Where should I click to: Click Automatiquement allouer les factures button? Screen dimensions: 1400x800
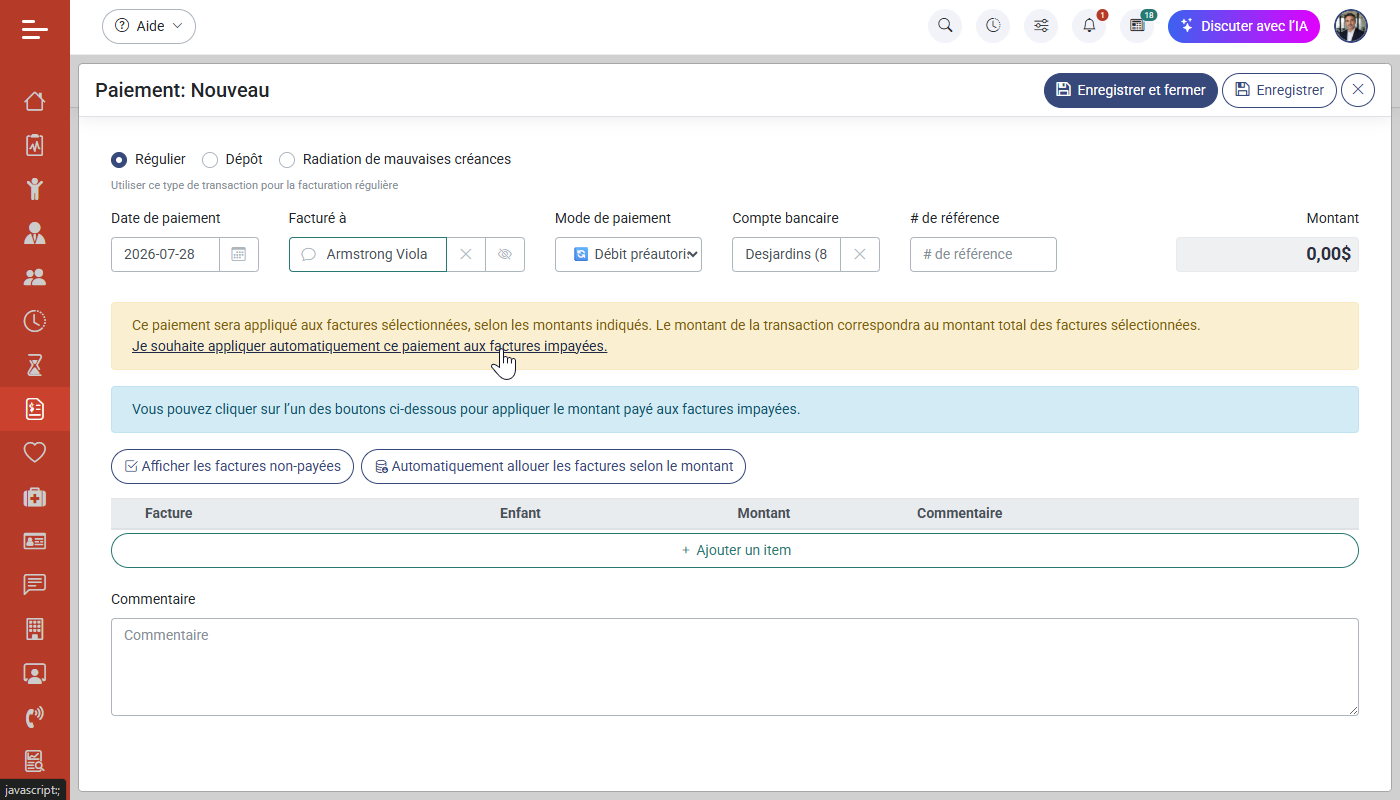[553, 466]
